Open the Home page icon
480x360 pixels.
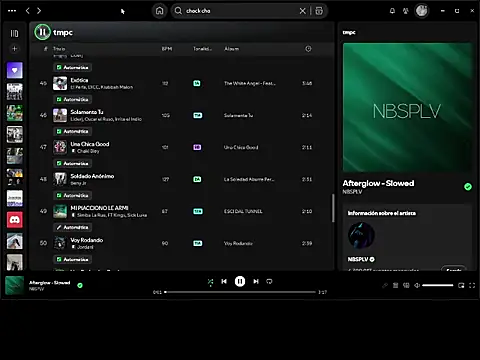point(159,11)
